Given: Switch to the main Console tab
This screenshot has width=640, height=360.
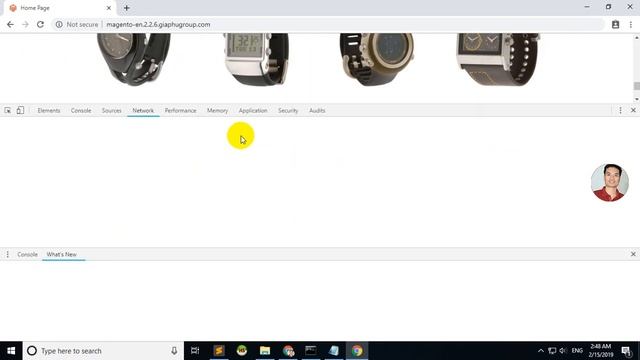Looking at the screenshot, I should 81,111.
